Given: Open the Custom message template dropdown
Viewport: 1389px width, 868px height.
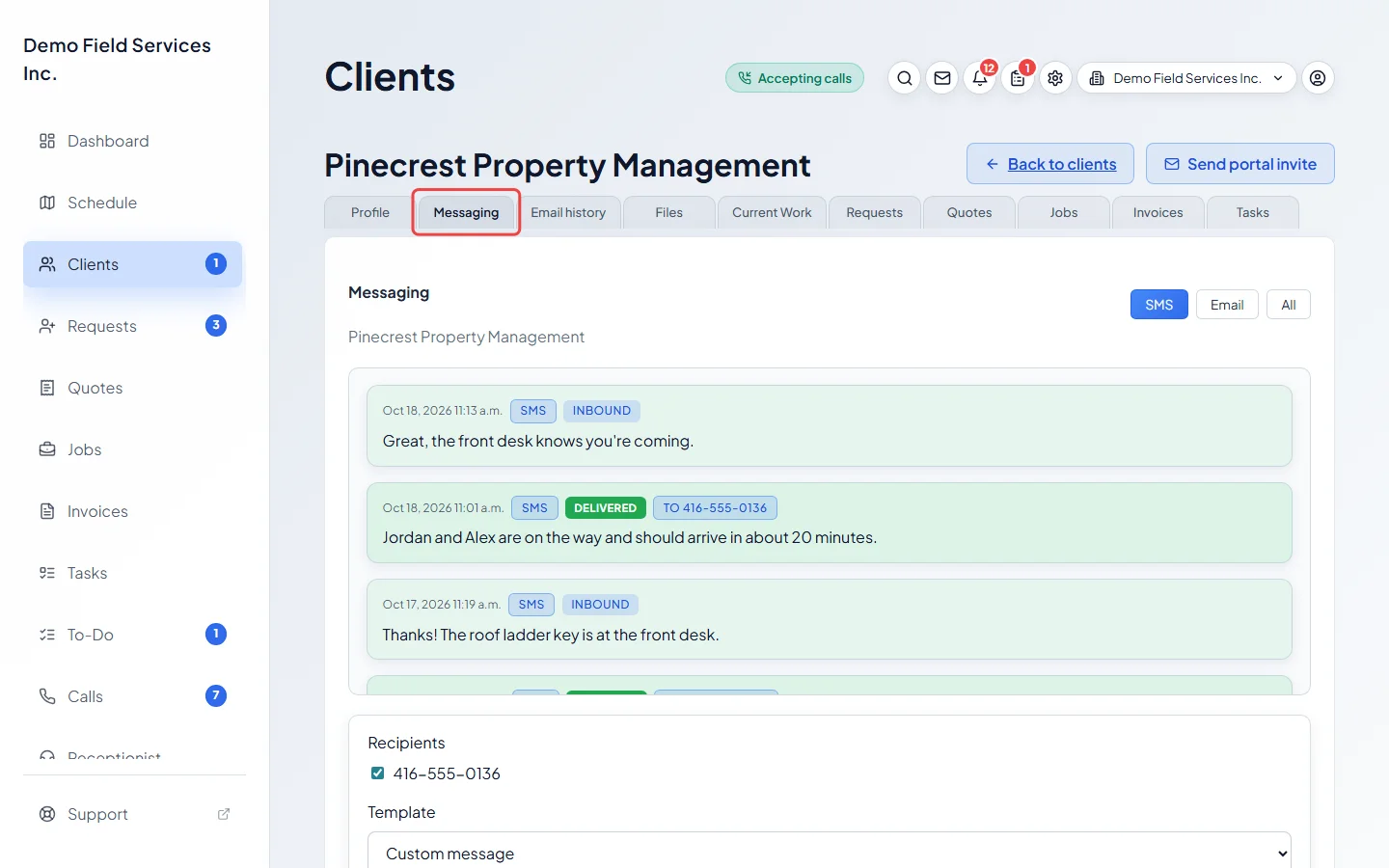Looking at the screenshot, I should tap(830, 854).
